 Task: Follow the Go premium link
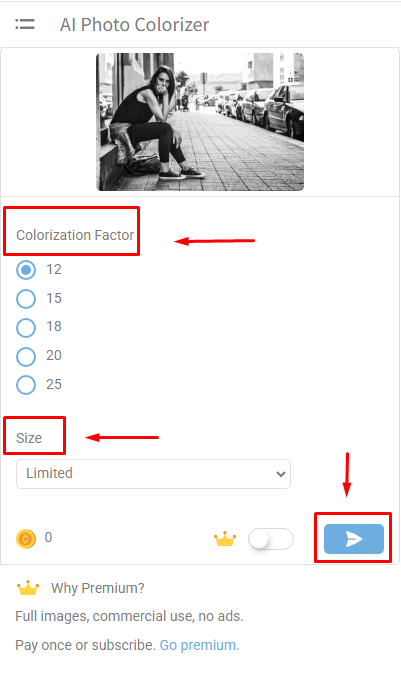(x=199, y=645)
